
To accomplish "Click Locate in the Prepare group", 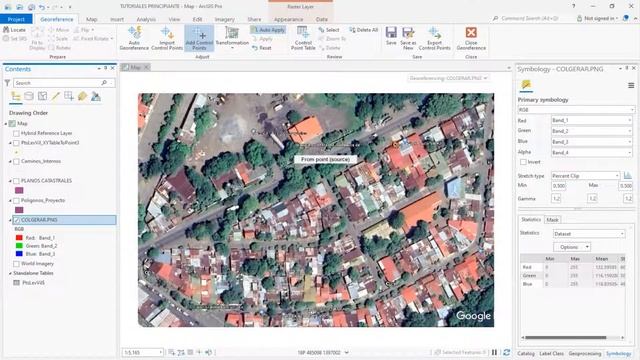I will [x=14, y=30].
